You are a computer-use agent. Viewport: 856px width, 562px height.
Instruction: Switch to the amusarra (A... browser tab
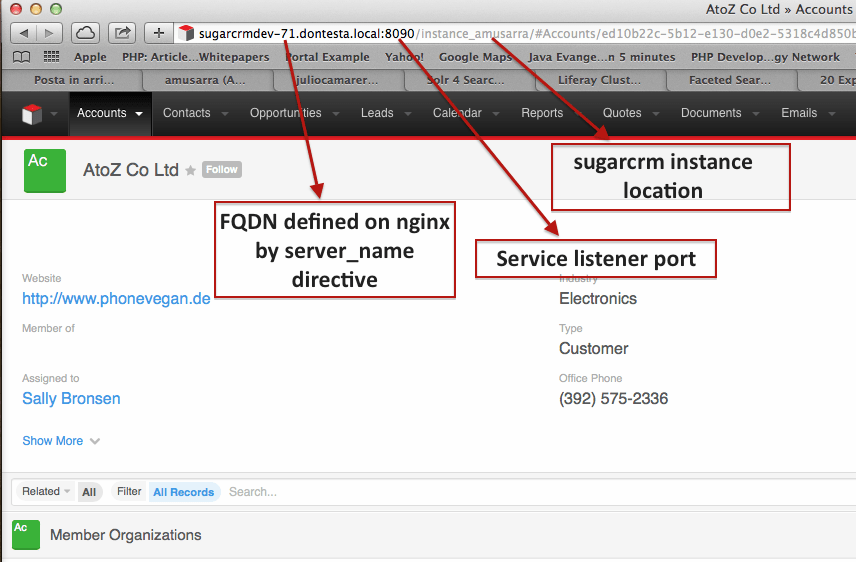click(x=205, y=80)
